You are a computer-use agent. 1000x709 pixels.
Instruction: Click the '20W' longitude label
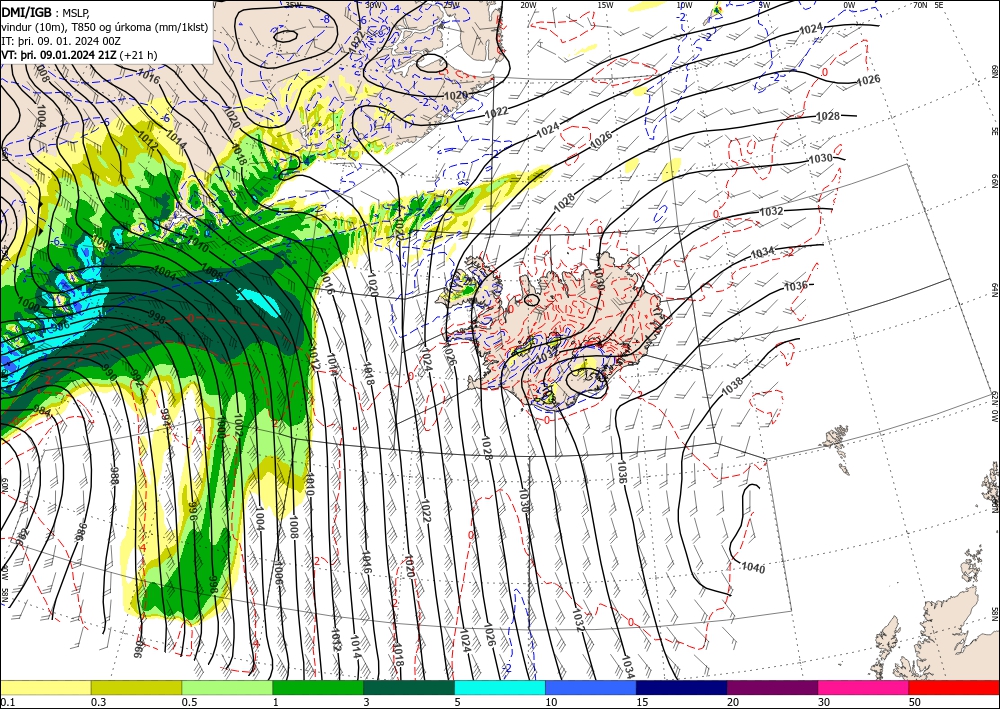pyautogui.click(x=527, y=5)
